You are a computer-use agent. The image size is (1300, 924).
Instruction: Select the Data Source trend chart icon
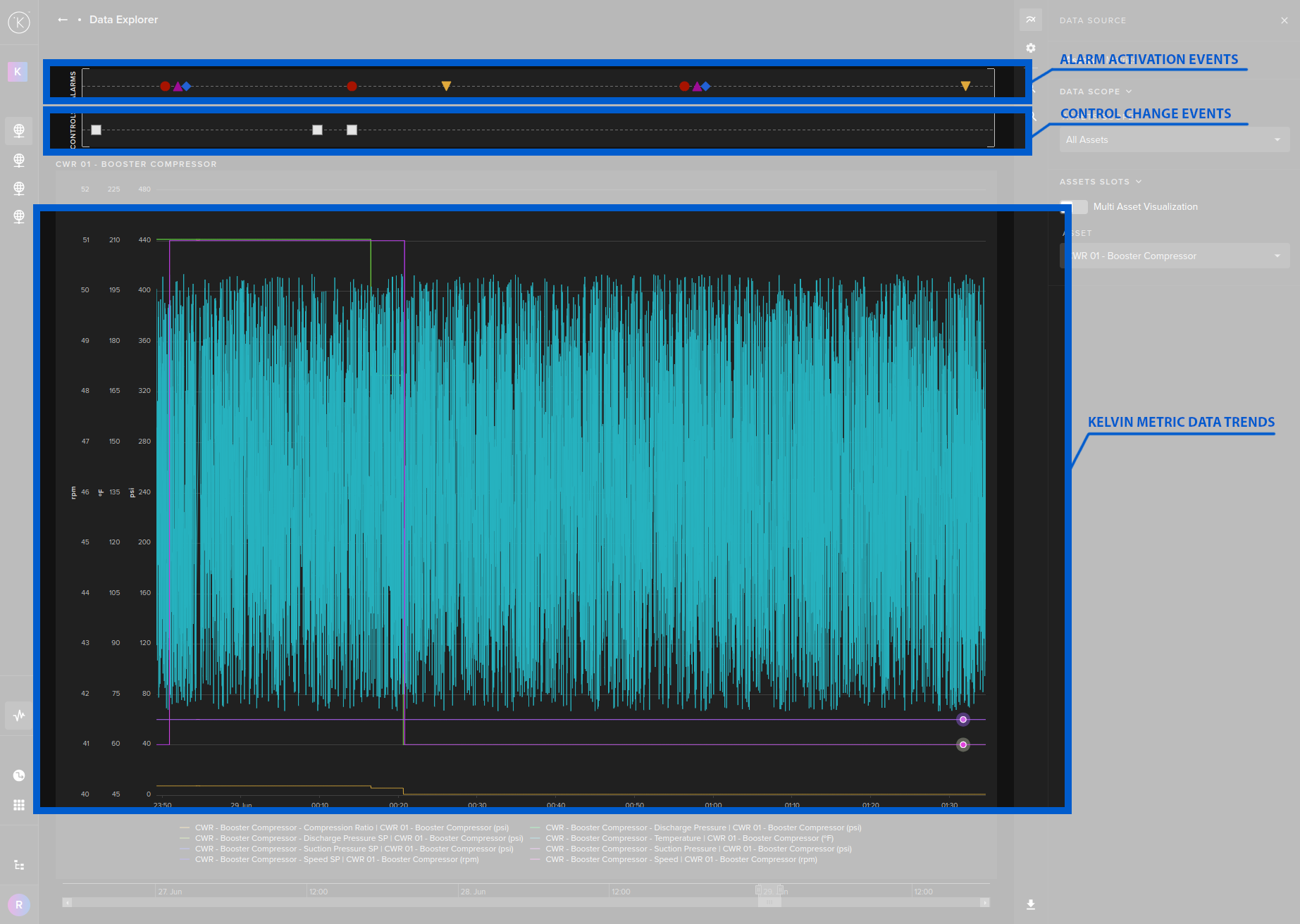click(x=1031, y=20)
